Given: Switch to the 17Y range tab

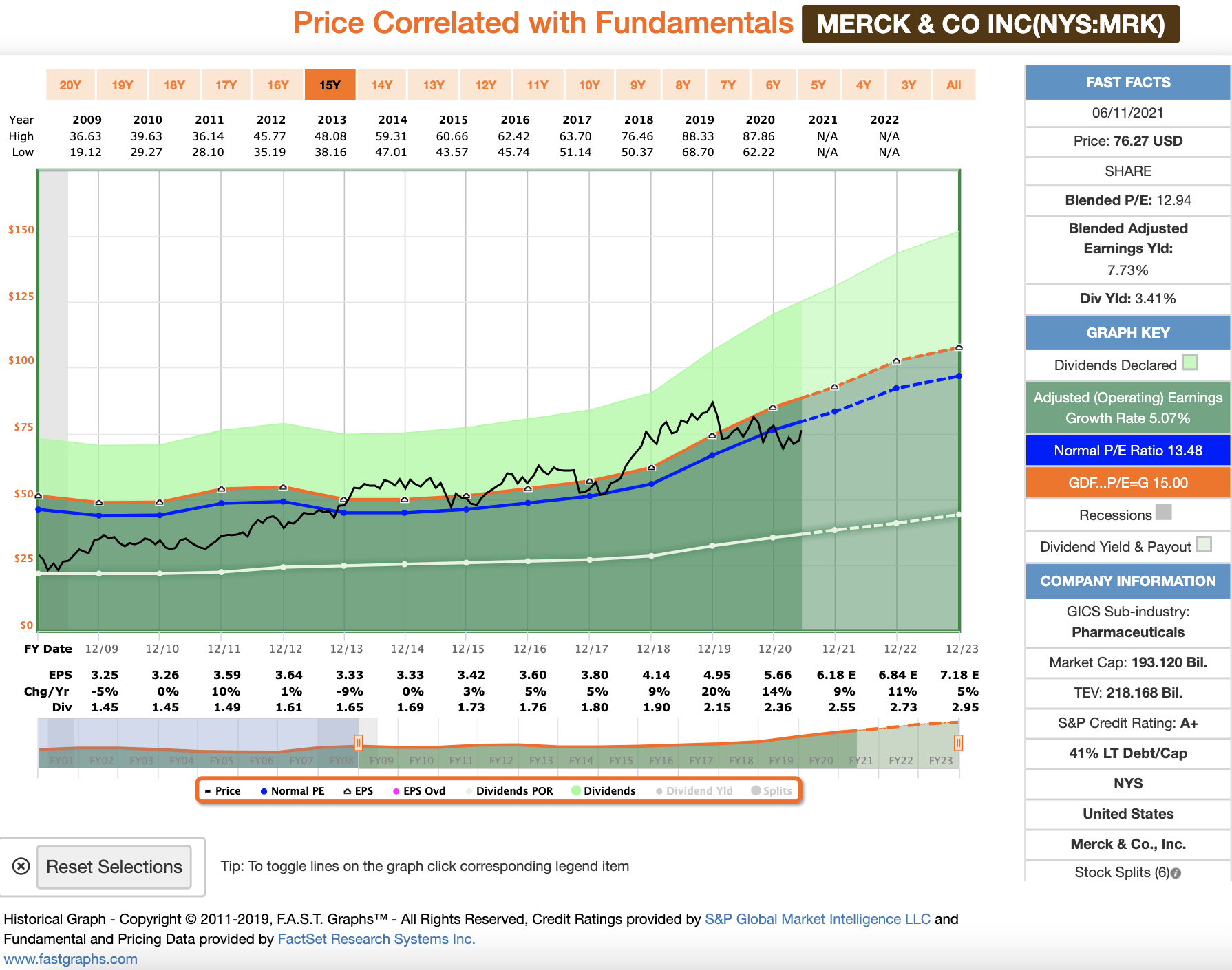Looking at the screenshot, I should pos(226,85).
